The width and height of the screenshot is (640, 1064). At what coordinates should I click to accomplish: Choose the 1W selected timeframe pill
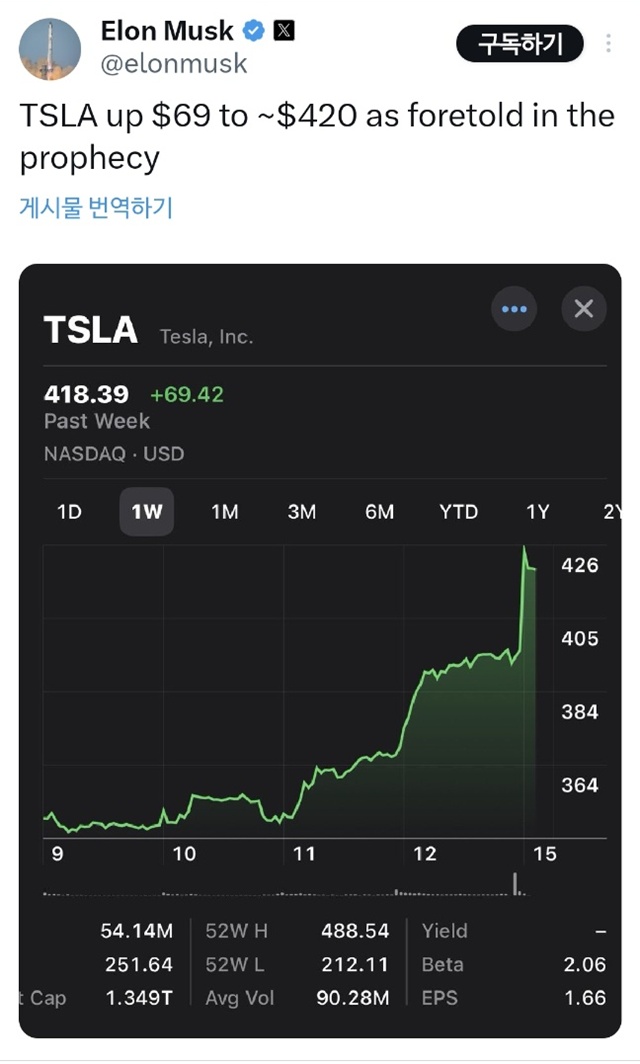click(x=145, y=511)
